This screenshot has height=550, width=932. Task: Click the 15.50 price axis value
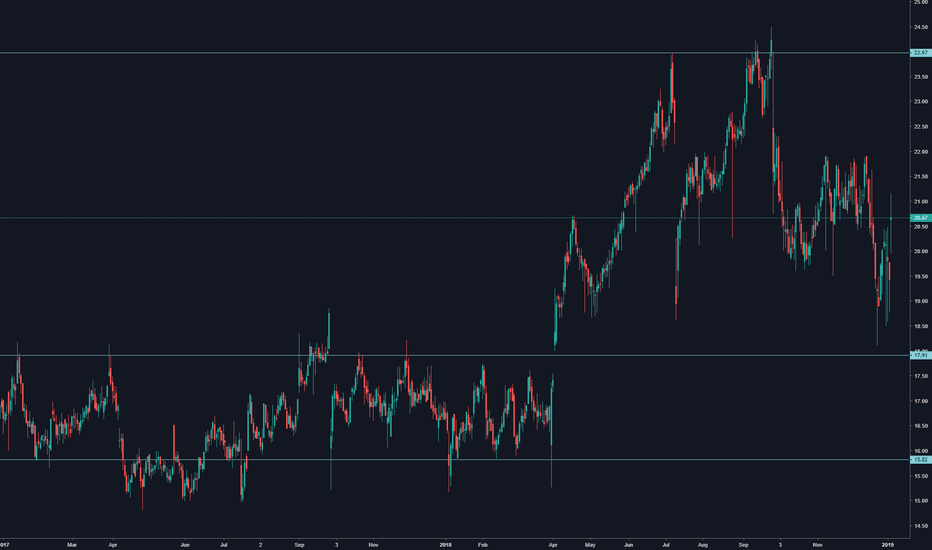(x=921, y=476)
